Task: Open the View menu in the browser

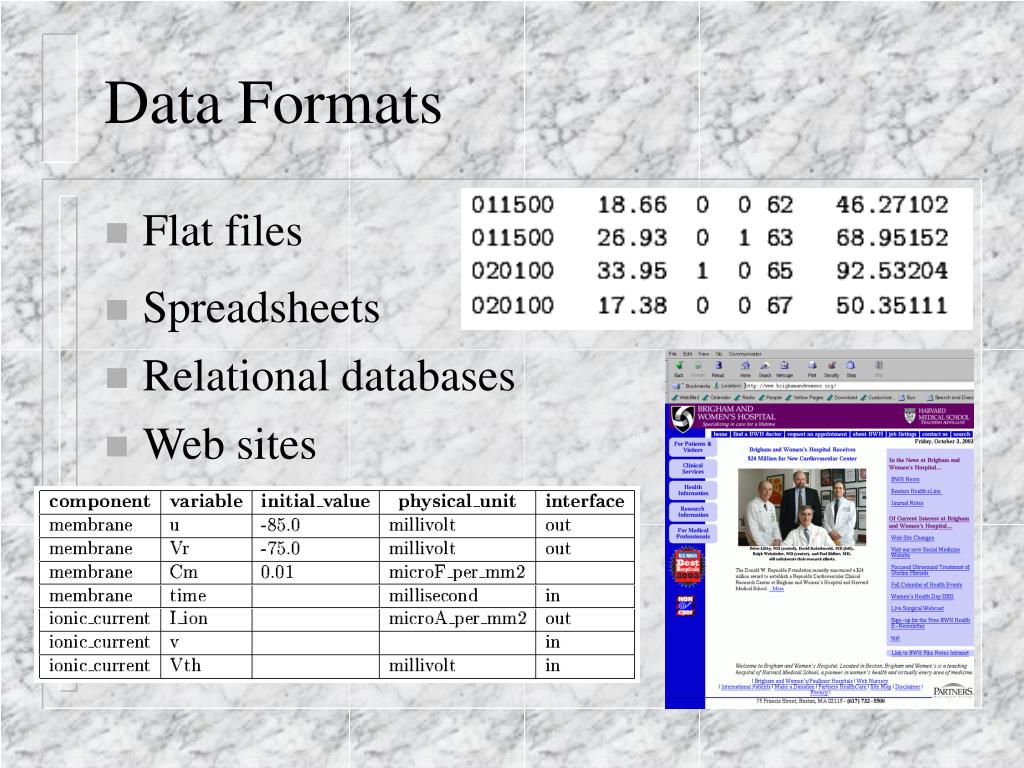Action: pos(703,354)
